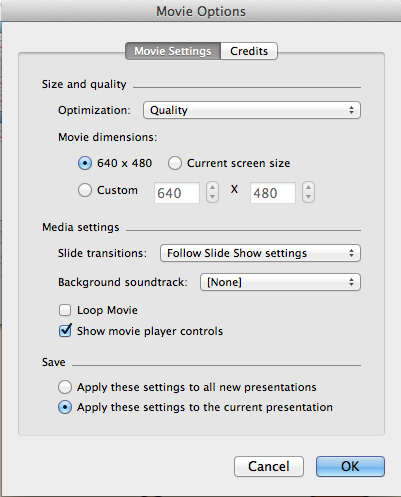Viewport: 401px width, 497px height.
Task: Select the Custom dimensions radio button
Action: 85,190
